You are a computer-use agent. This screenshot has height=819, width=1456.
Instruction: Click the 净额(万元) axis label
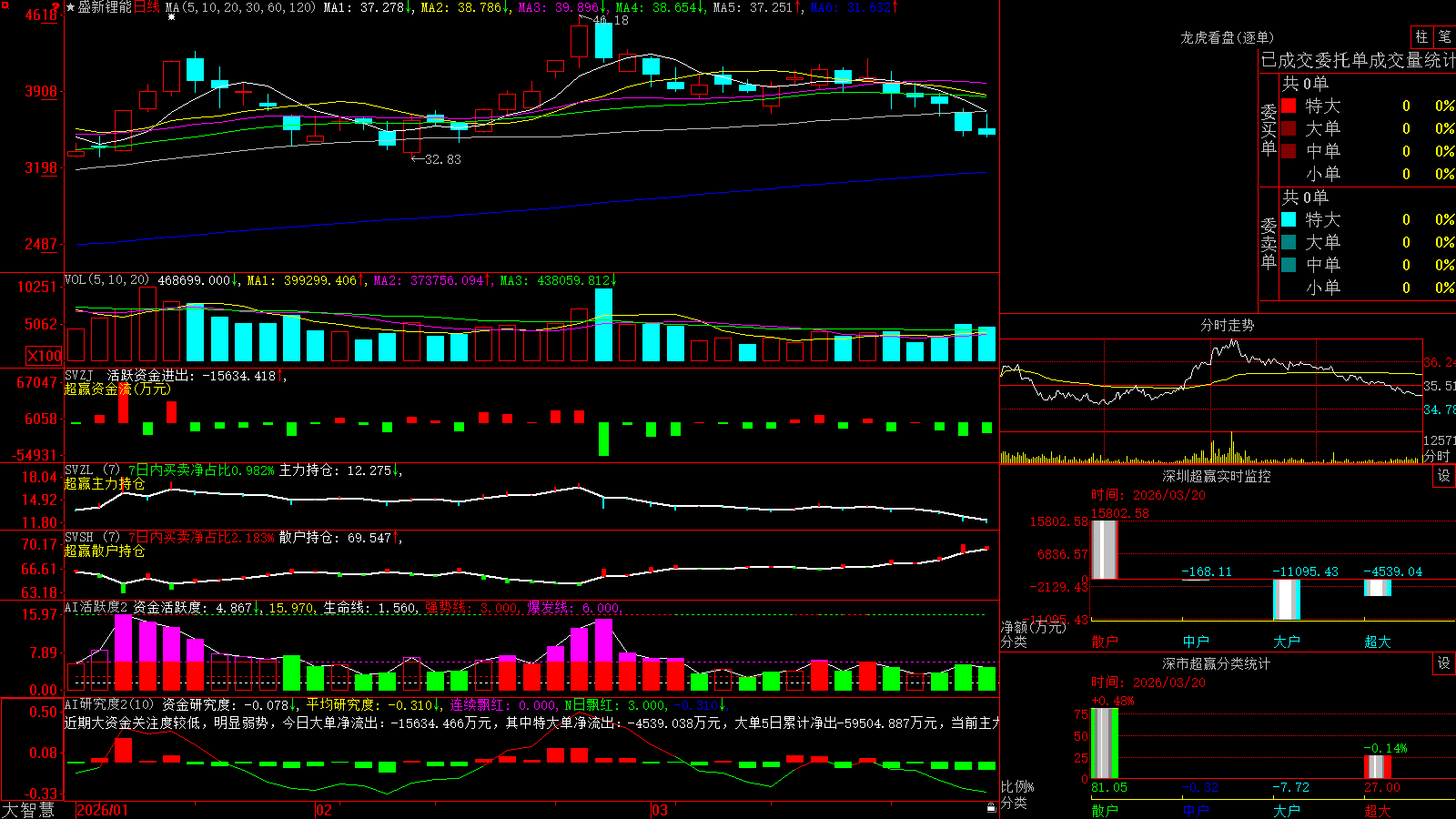1033,627
